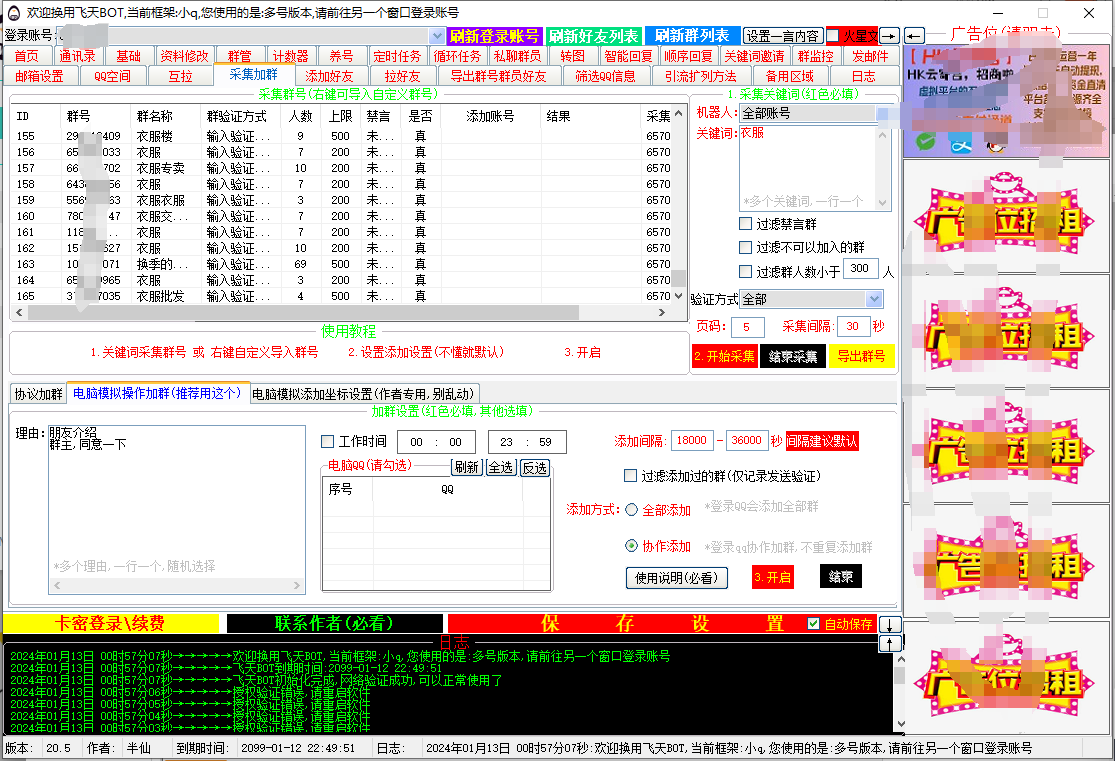Click log panel scrollbar up arrow
The width and height of the screenshot is (1115, 761).
[901, 659]
